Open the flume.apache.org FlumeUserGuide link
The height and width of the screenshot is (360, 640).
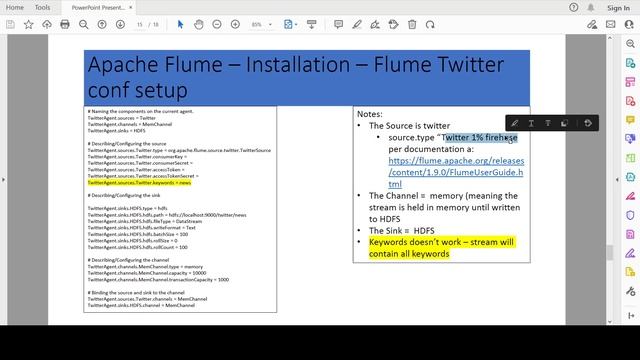(456, 172)
